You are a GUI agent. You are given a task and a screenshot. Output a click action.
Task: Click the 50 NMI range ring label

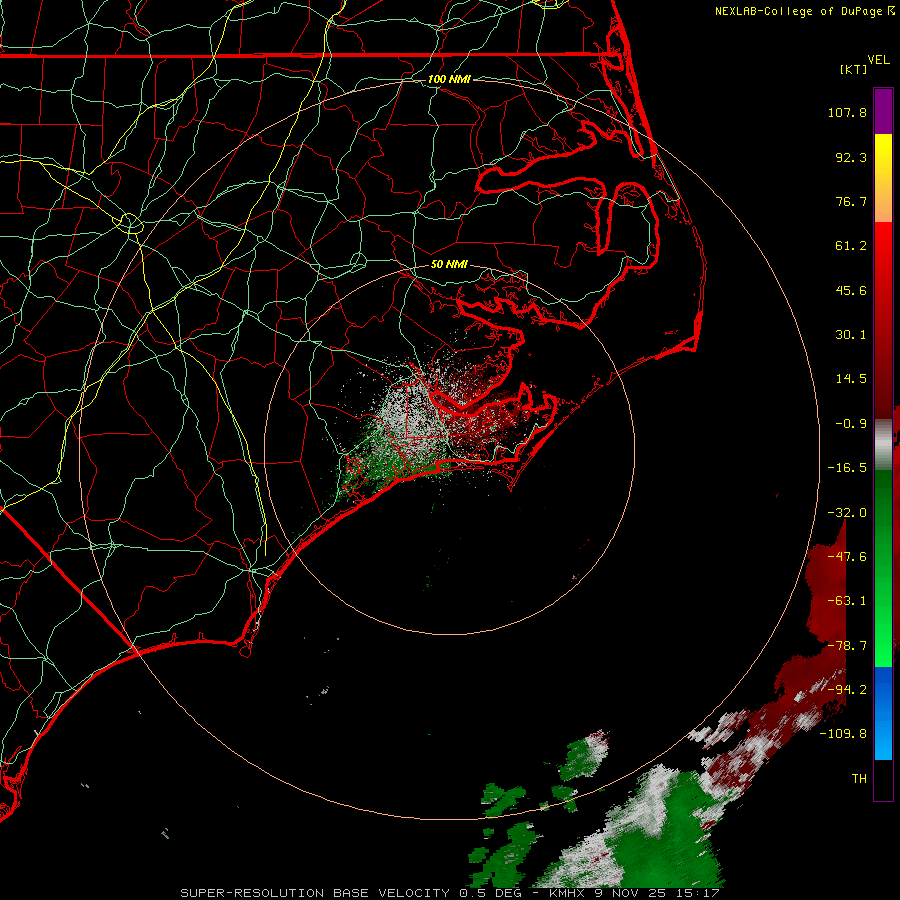point(449,265)
